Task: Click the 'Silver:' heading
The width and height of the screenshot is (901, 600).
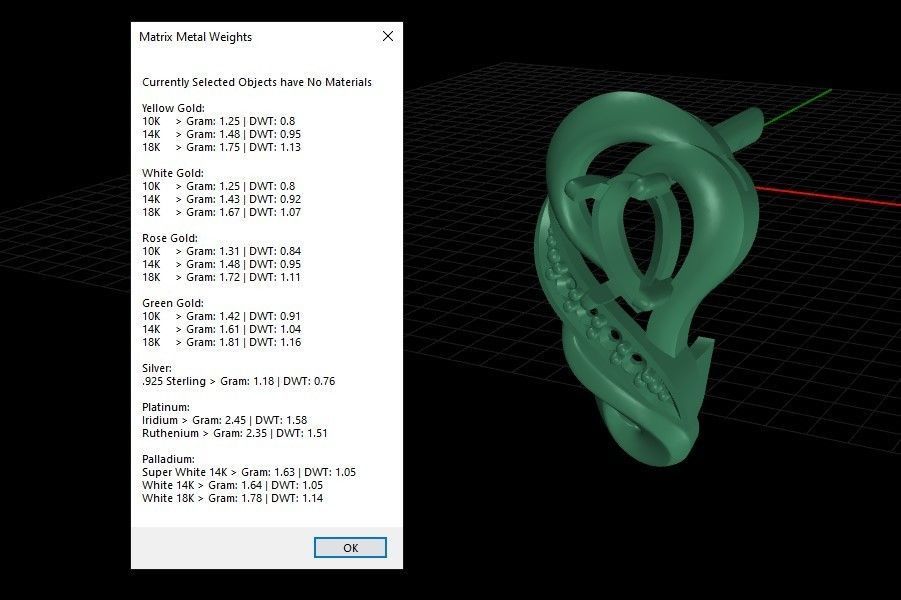Action: pyautogui.click(x=157, y=368)
